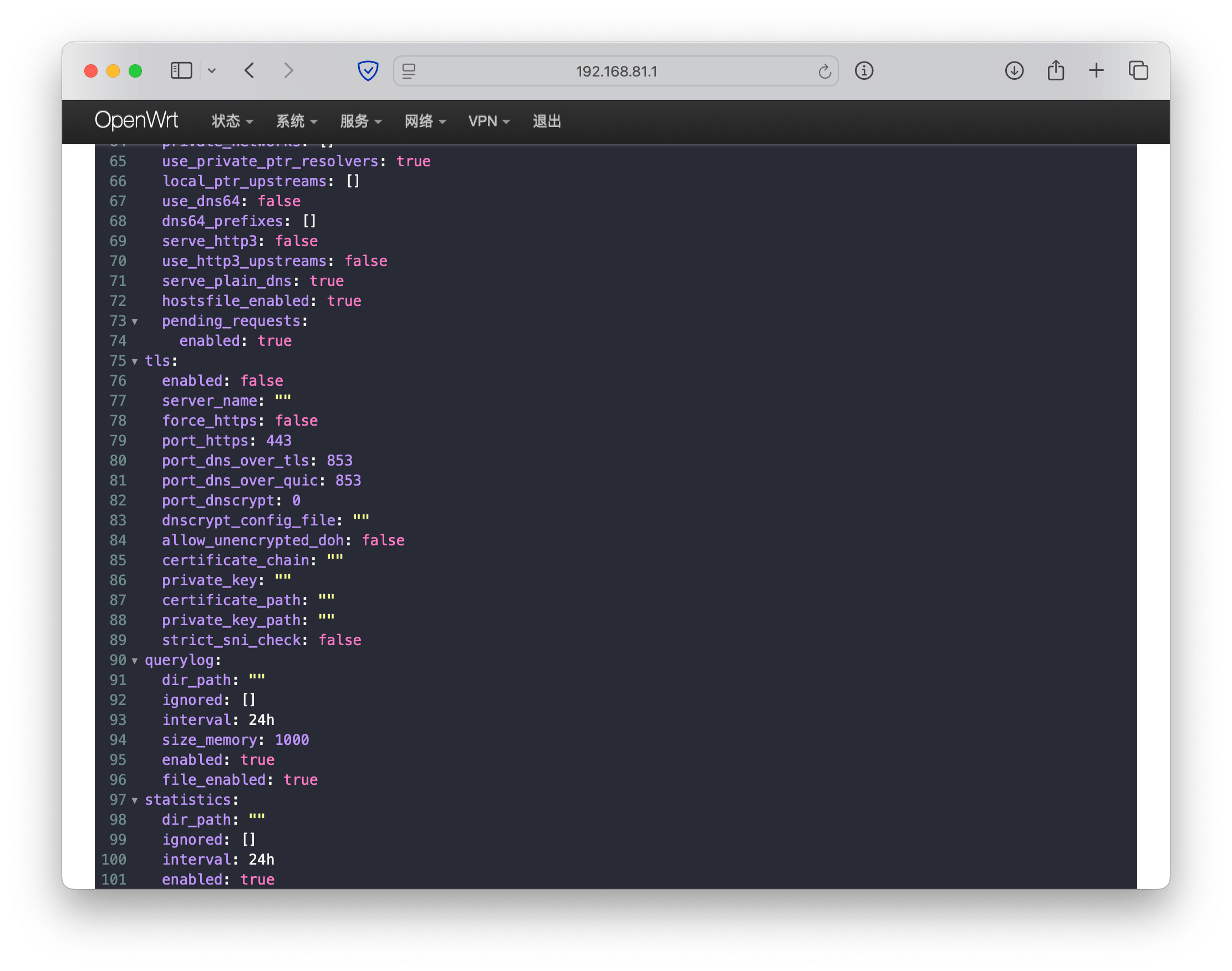Show the tab overview
Screen dimensions: 1232x971
click(1138, 70)
